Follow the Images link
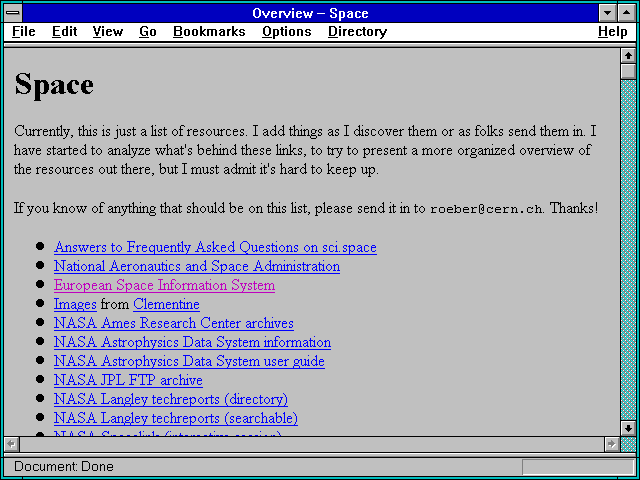The height and width of the screenshot is (480, 640). point(75,304)
